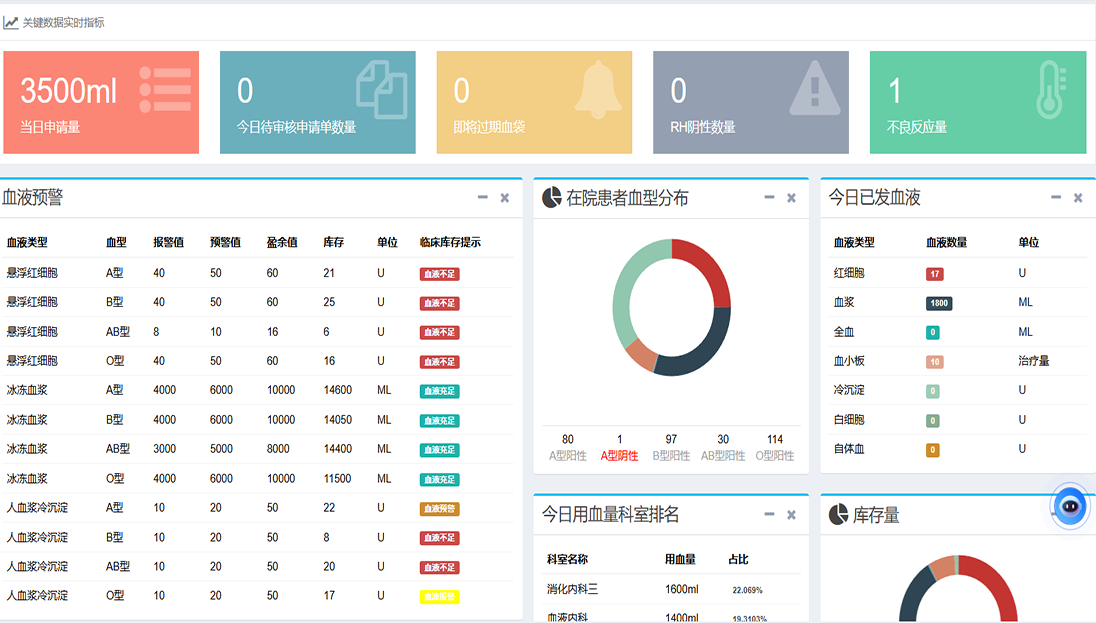Click orange segment of blood type donut

tap(642, 355)
